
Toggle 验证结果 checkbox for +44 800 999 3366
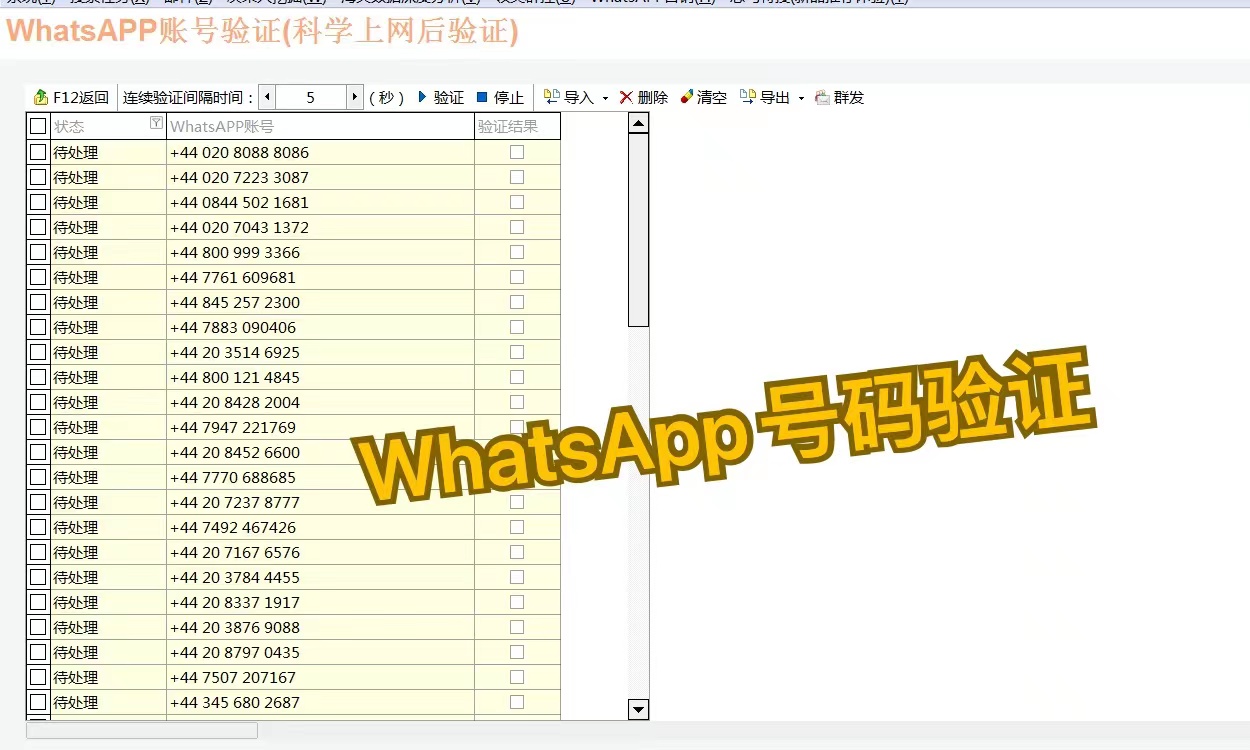coord(517,252)
